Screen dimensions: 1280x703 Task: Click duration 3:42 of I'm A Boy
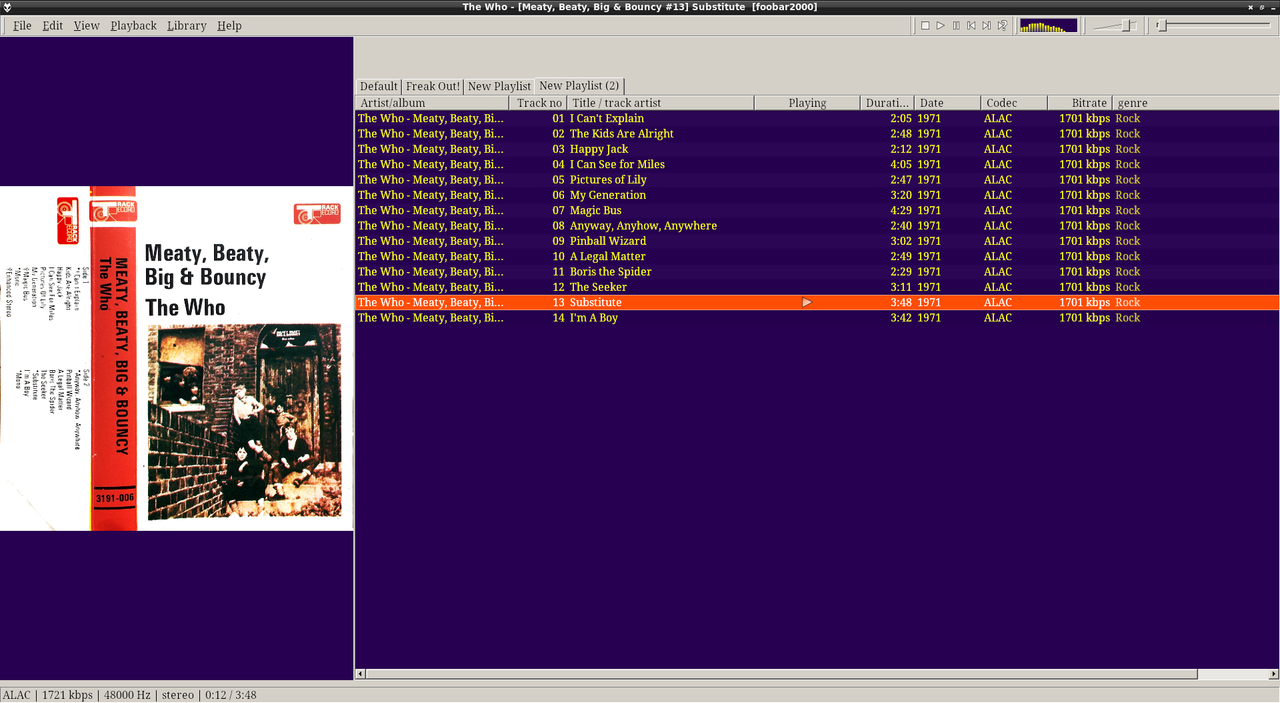(x=901, y=318)
